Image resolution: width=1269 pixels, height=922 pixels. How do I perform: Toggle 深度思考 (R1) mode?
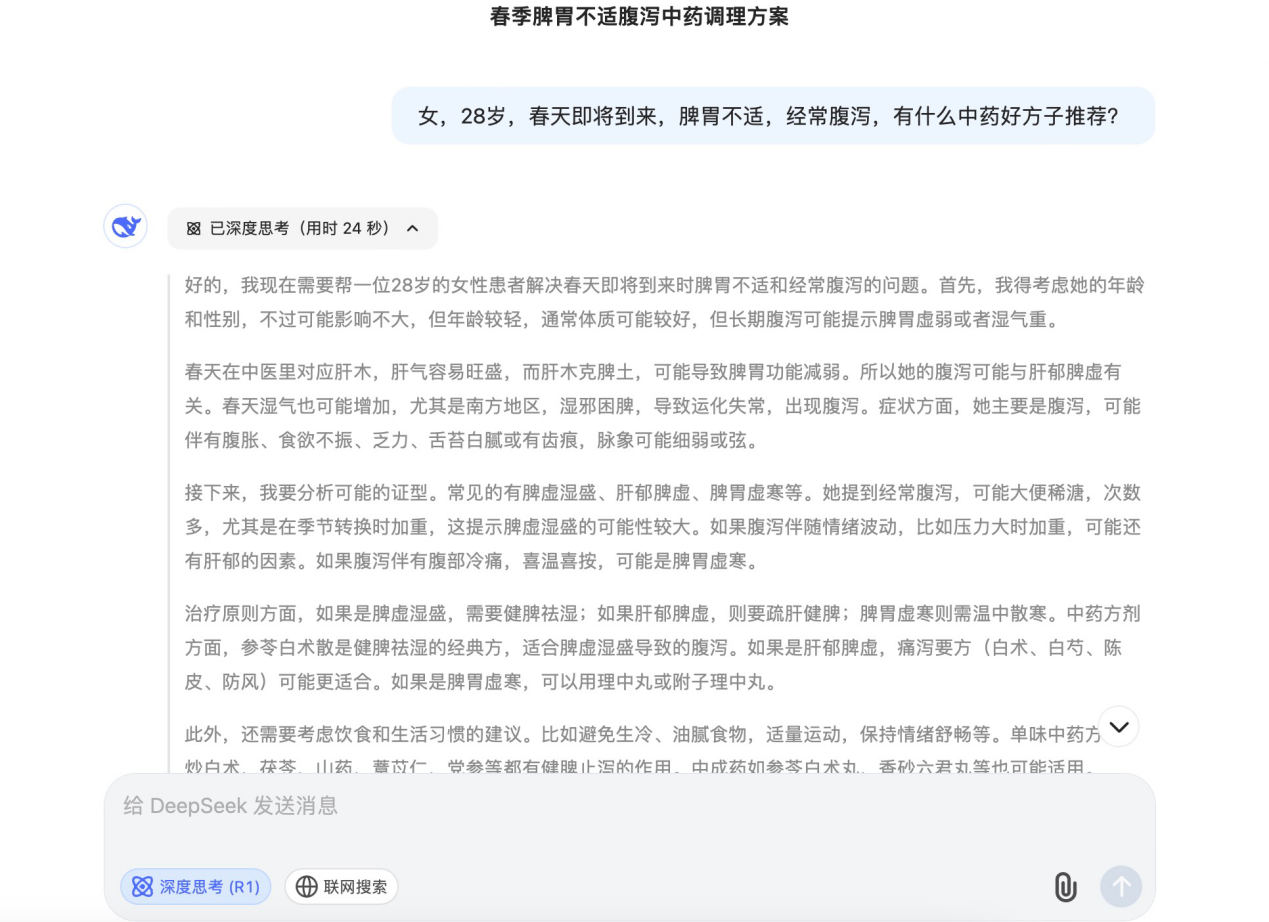[x=196, y=887]
